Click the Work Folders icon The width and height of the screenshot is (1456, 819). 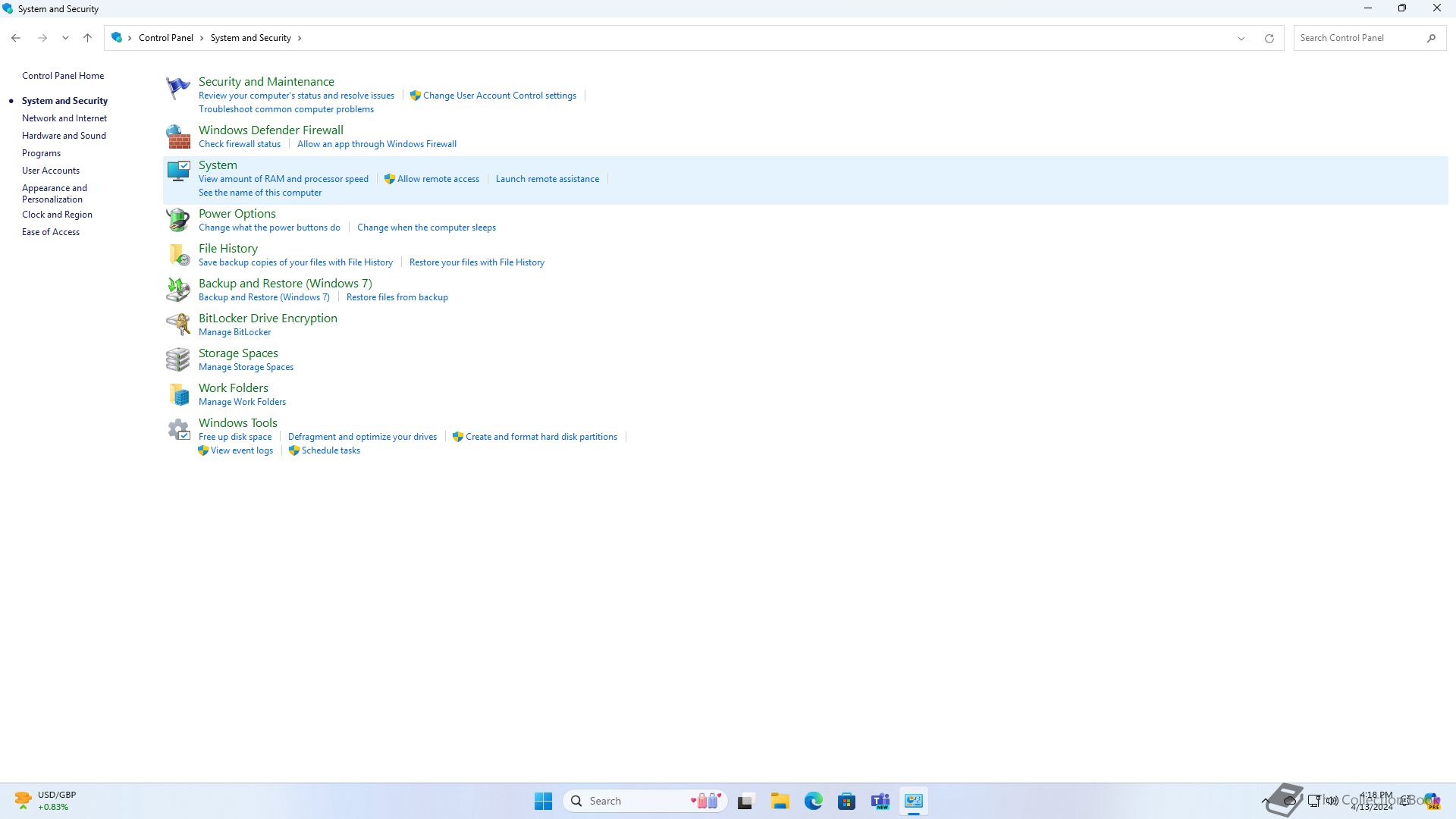point(178,394)
